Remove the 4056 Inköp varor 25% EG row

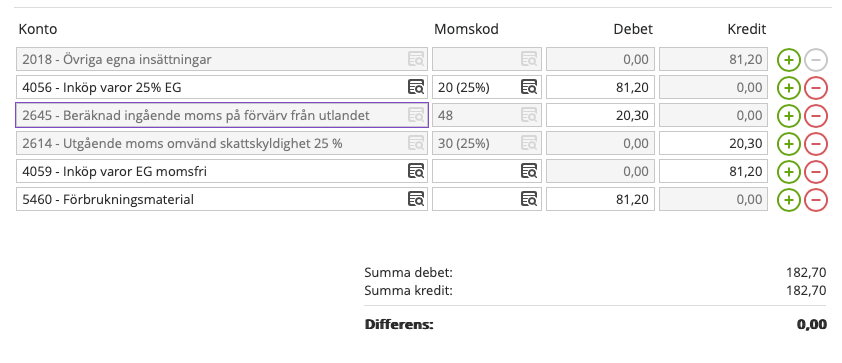coord(816,88)
